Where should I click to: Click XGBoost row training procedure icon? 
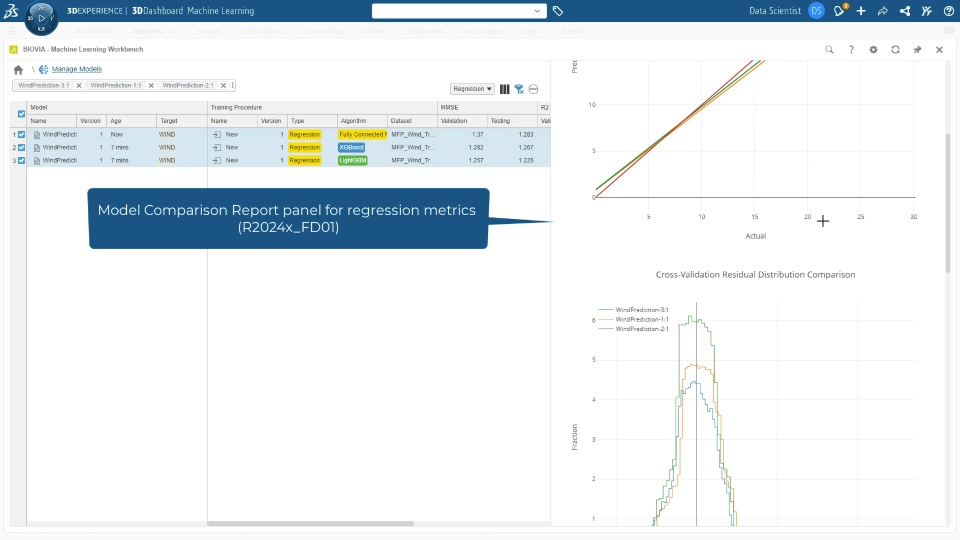click(x=217, y=148)
